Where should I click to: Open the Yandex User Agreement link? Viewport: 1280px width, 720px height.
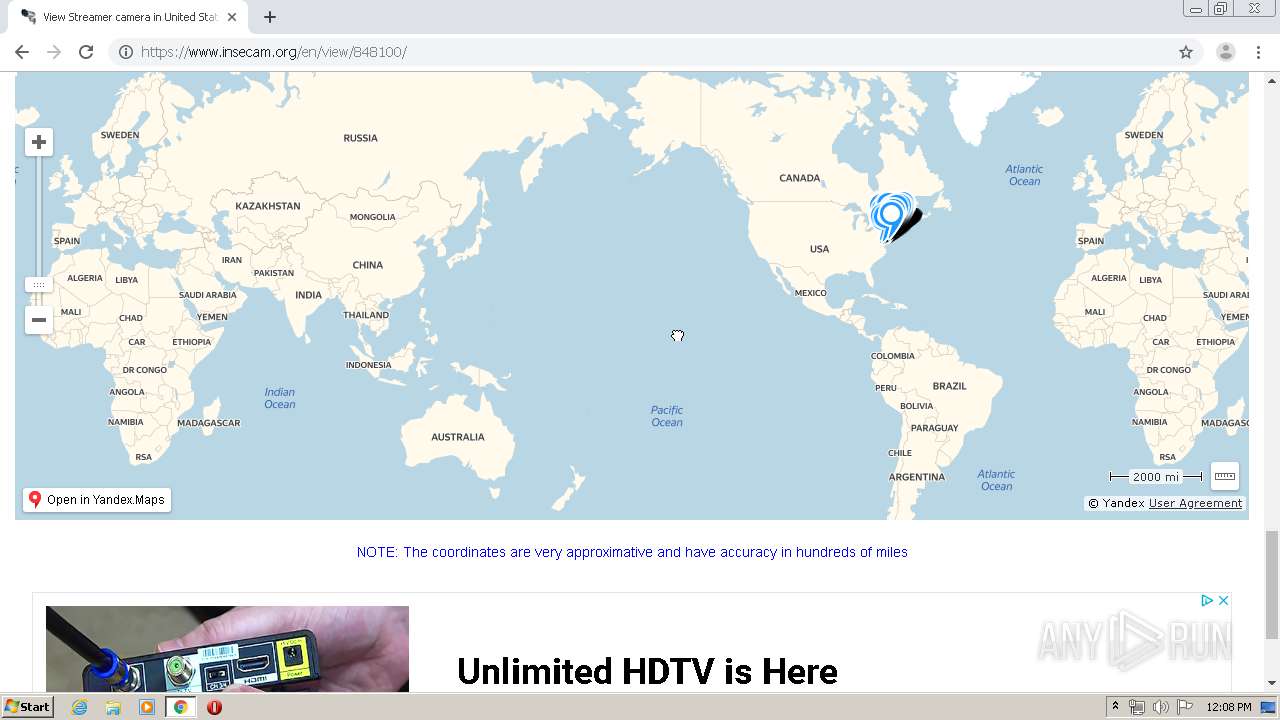[x=1195, y=503]
